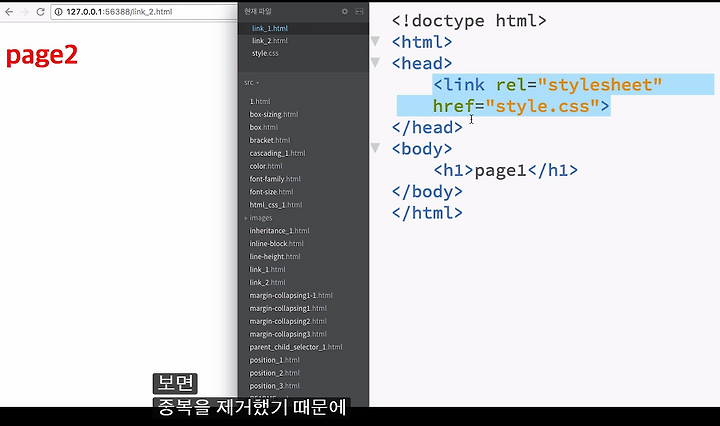
Task: Click the browser back arrow
Action: 9,11
